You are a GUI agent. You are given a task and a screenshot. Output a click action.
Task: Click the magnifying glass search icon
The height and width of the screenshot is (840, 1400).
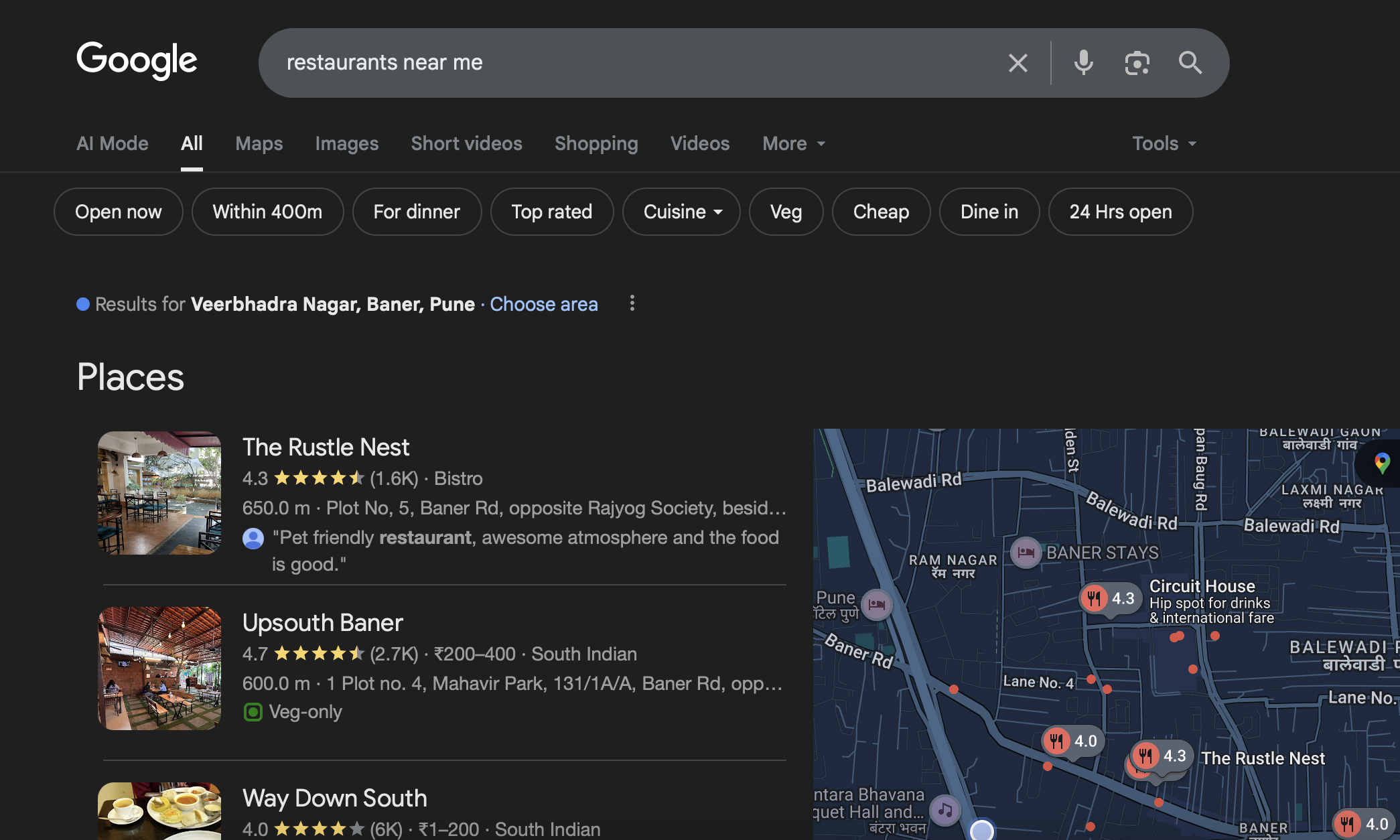[x=1190, y=63]
